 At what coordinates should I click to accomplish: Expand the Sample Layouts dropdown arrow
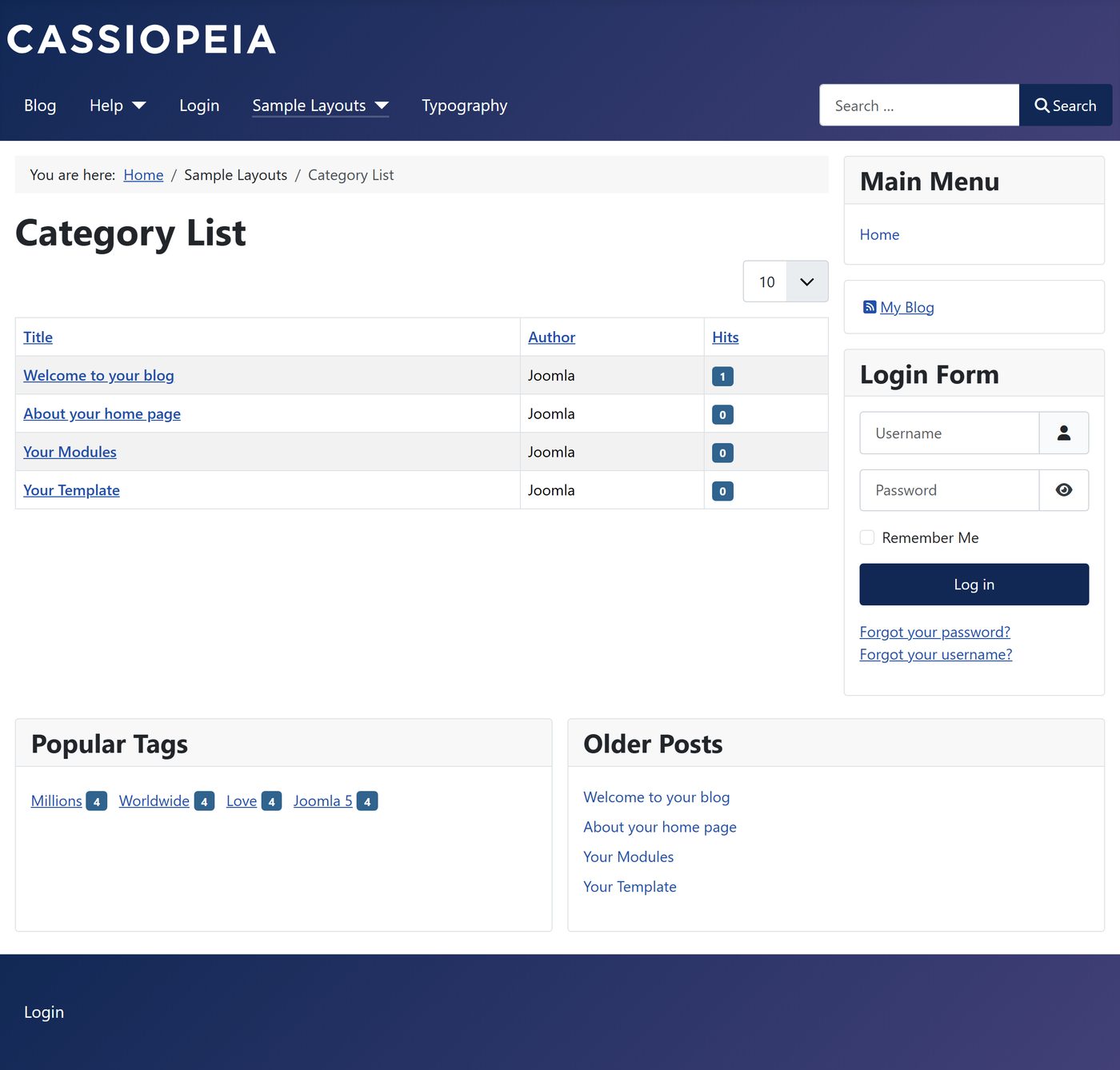(x=382, y=106)
